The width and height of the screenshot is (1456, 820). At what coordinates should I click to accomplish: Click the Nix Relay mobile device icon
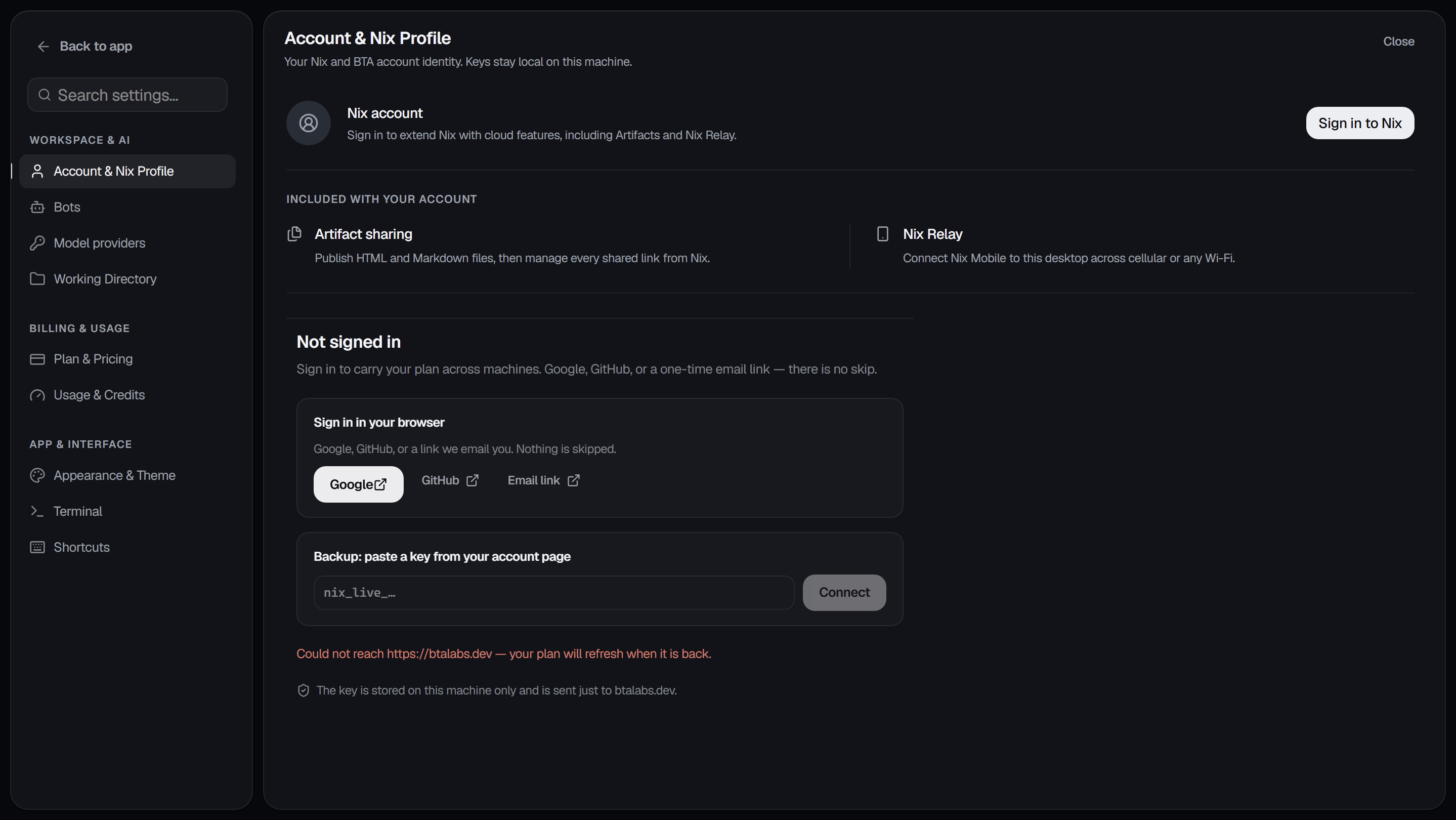[882, 233]
